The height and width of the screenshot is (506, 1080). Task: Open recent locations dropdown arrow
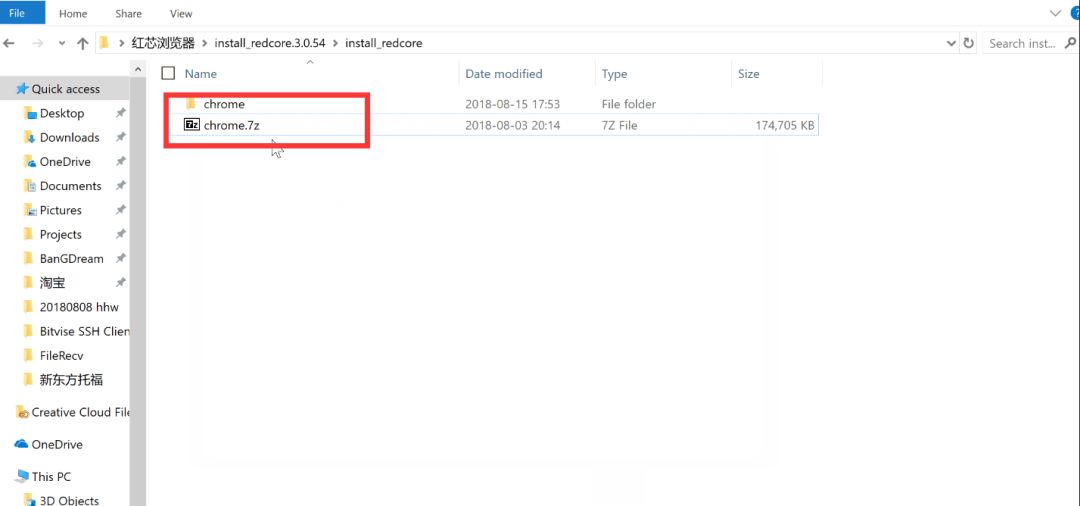pos(62,43)
